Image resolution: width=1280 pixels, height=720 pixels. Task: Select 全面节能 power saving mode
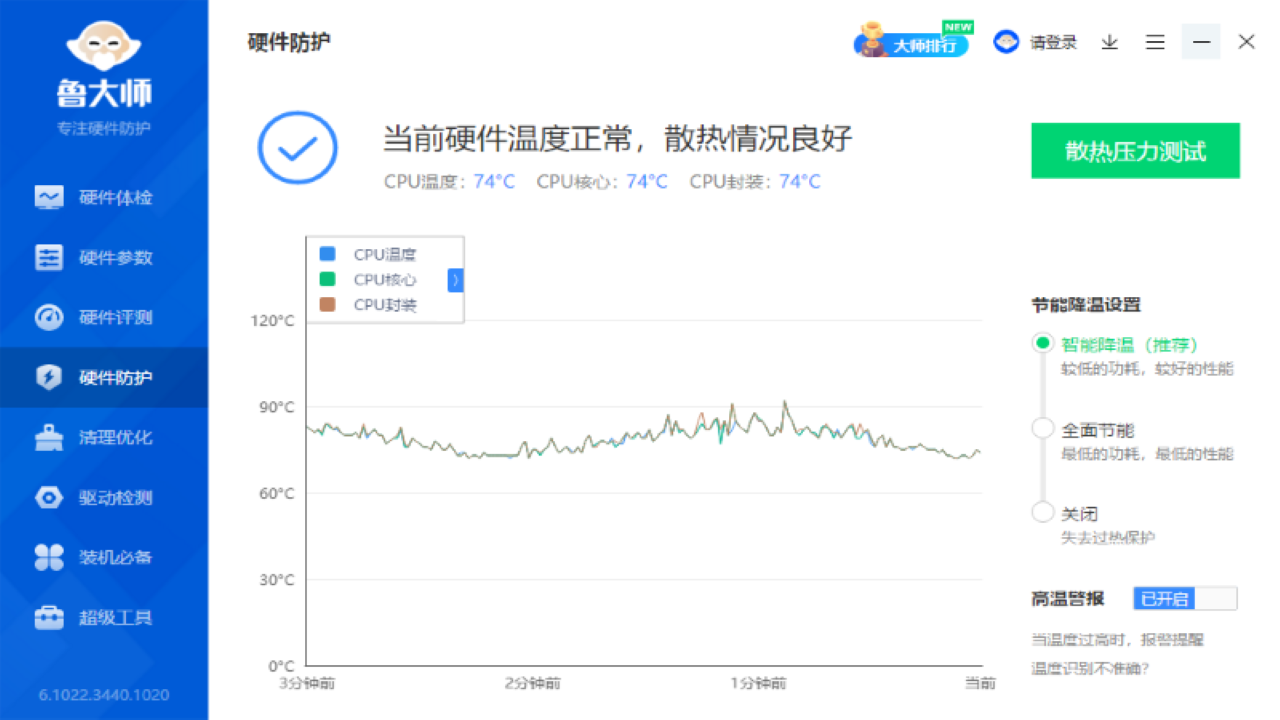point(1042,428)
